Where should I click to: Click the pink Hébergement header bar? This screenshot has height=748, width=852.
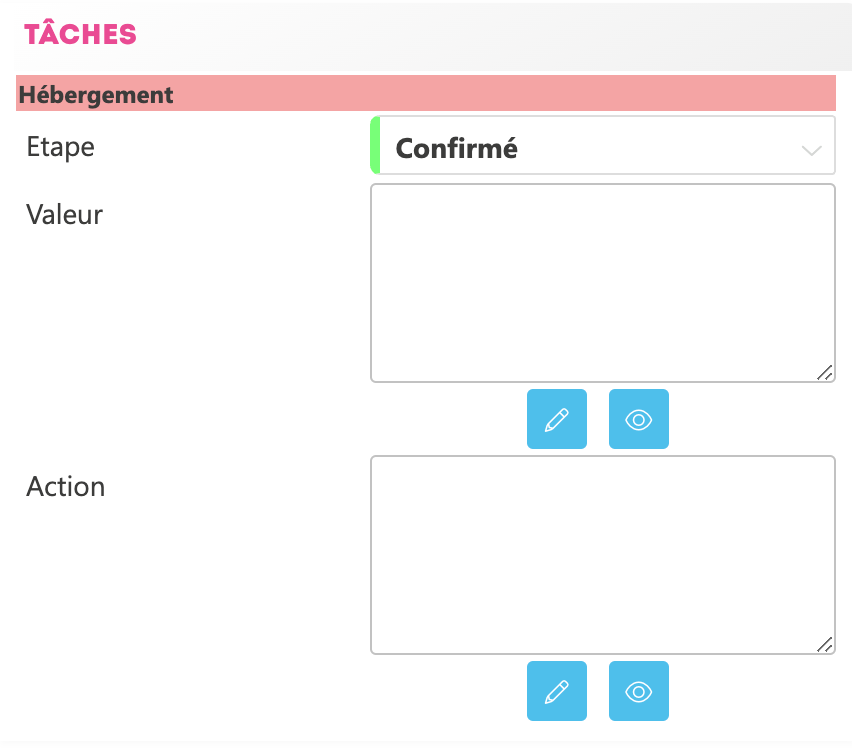coord(500,94)
